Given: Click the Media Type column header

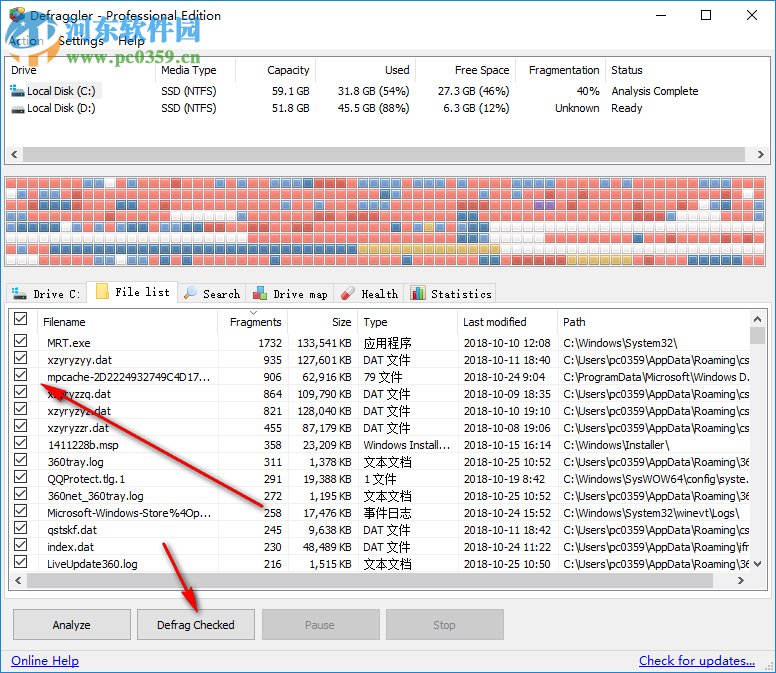Looking at the screenshot, I should [195, 70].
